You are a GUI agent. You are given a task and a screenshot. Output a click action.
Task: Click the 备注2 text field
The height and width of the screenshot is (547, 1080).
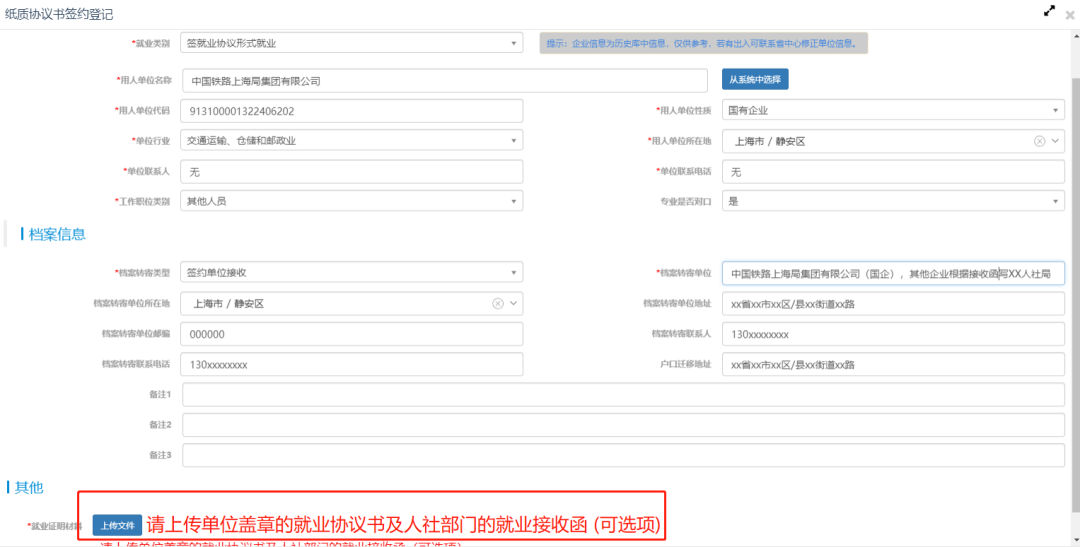623,425
